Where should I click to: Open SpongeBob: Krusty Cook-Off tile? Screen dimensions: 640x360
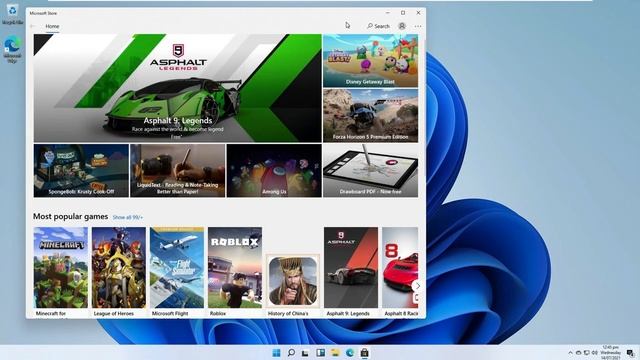pos(81,171)
